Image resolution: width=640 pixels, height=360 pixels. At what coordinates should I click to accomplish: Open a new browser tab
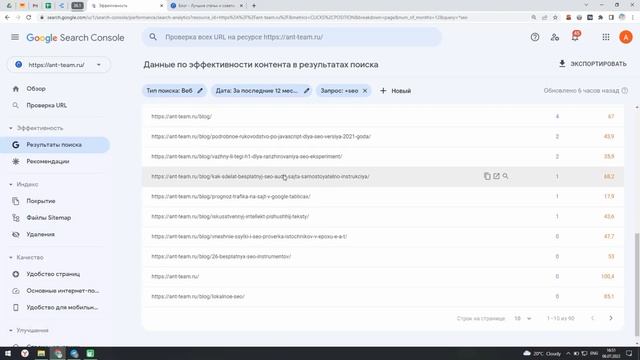pos(254,6)
